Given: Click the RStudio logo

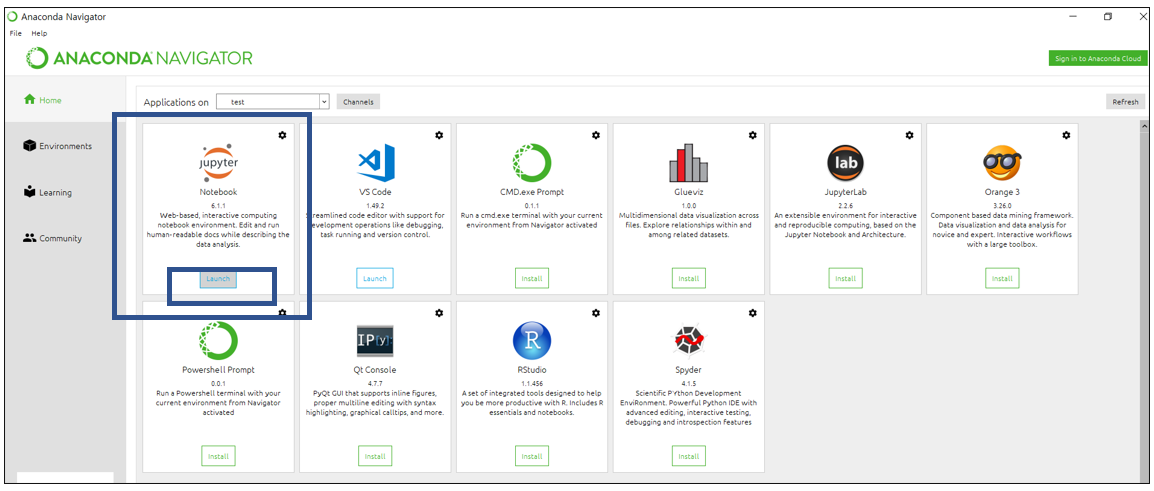Looking at the screenshot, I should [532, 341].
